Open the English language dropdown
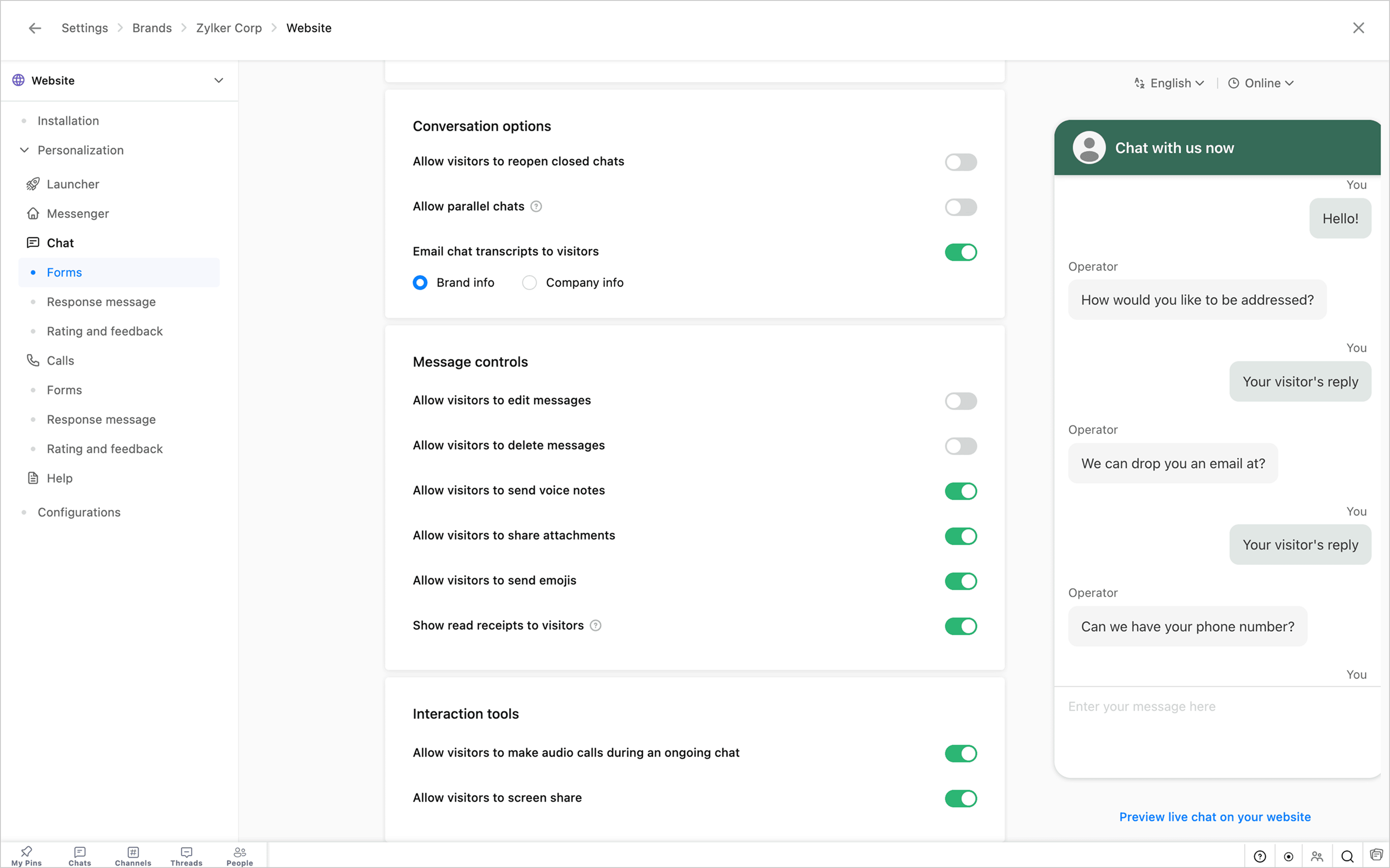This screenshot has height=868, width=1390. coord(1169,83)
